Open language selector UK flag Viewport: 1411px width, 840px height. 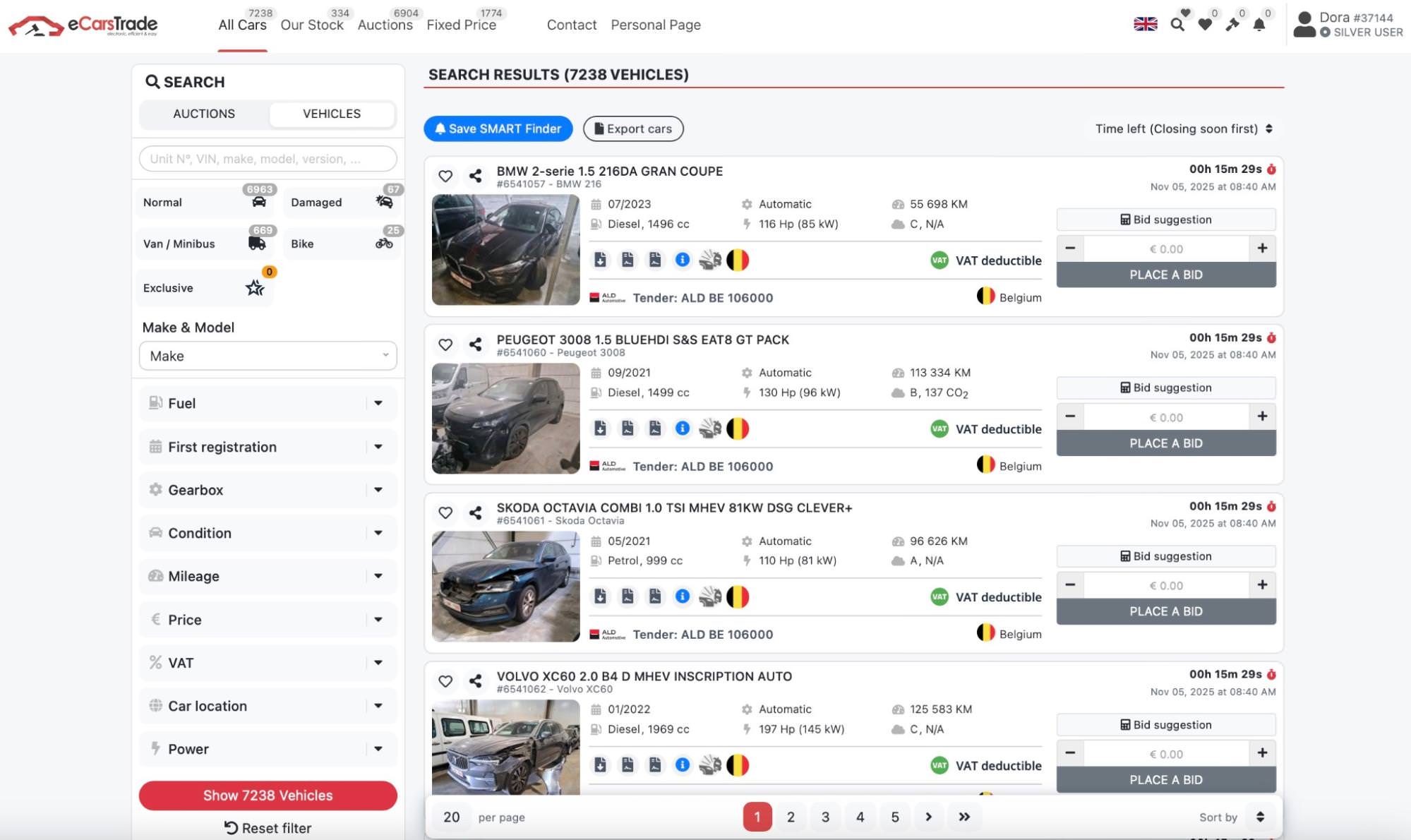coord(1146,24)
